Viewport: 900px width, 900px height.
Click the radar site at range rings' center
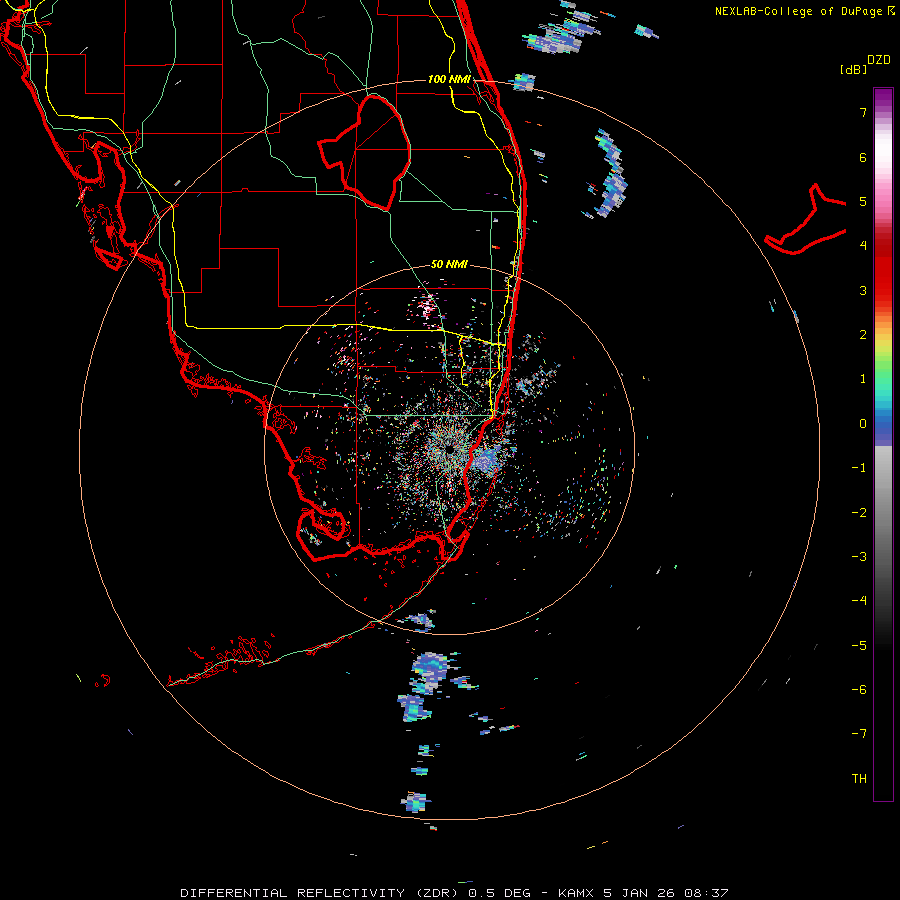(x=449, y=450)
